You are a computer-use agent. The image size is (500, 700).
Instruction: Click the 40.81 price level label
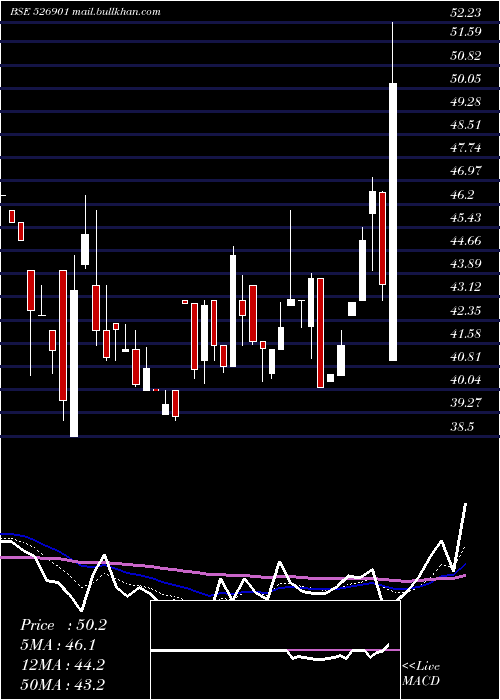(466, 357)
